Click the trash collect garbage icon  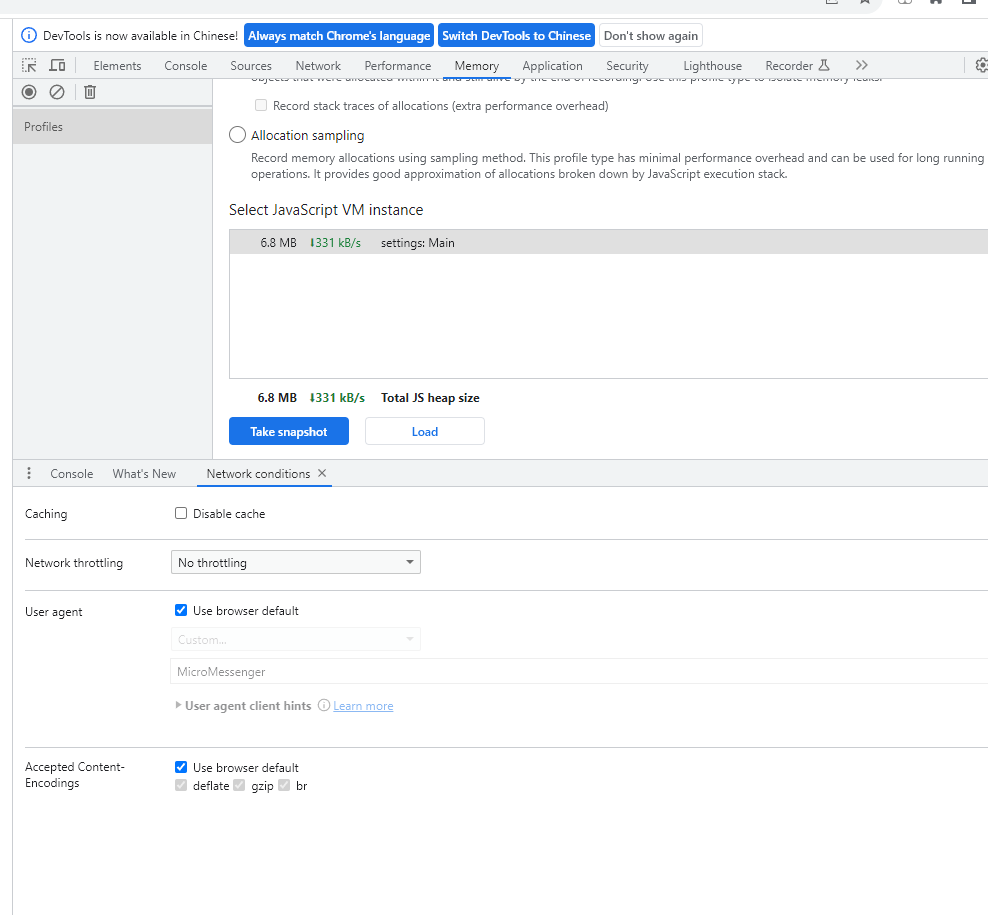[x=90, y=92]
